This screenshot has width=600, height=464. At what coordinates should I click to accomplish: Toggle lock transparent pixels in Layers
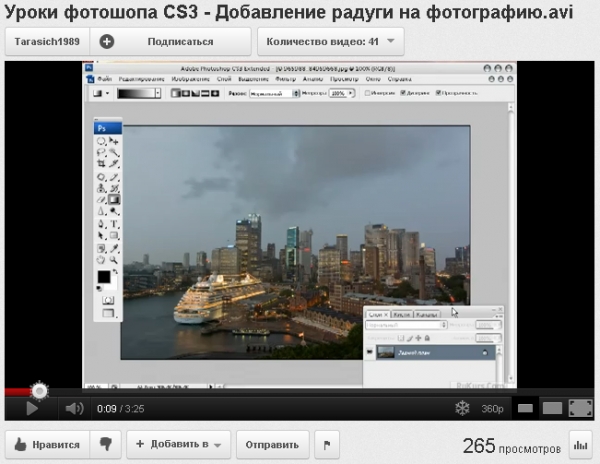(x=401, y=338)
